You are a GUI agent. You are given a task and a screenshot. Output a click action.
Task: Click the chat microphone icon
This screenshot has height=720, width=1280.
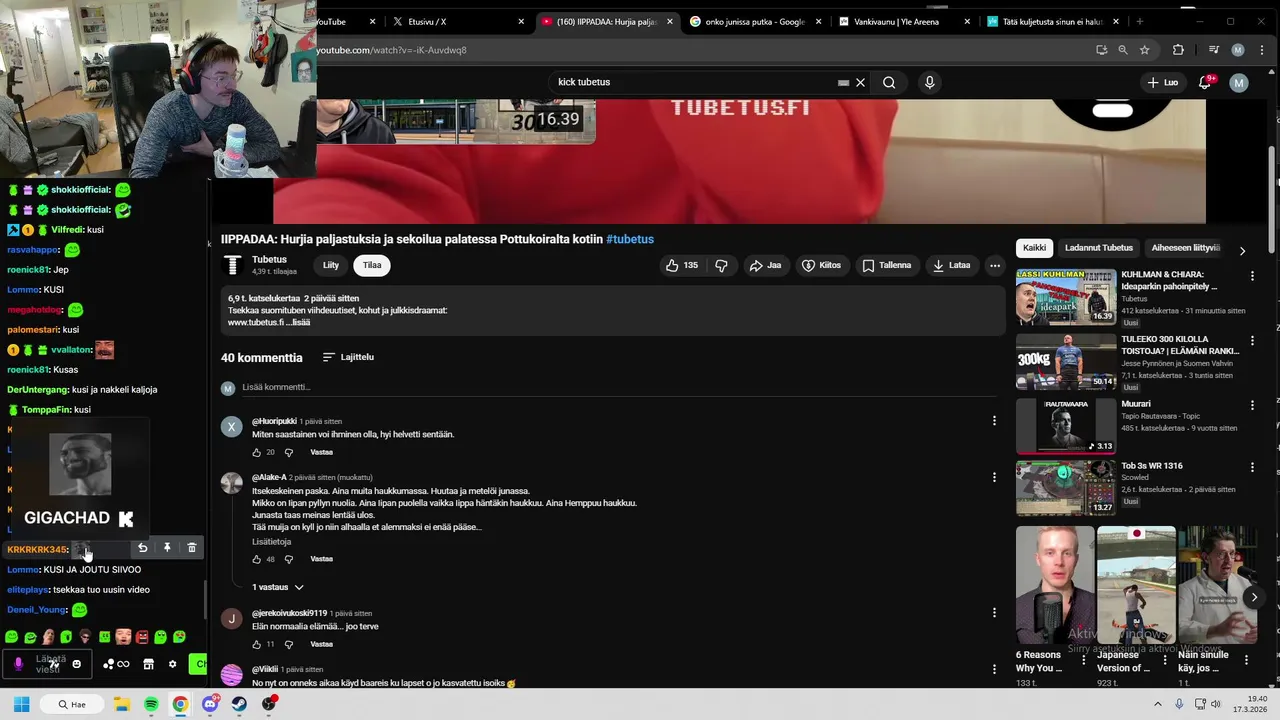[x=18, y=664]
